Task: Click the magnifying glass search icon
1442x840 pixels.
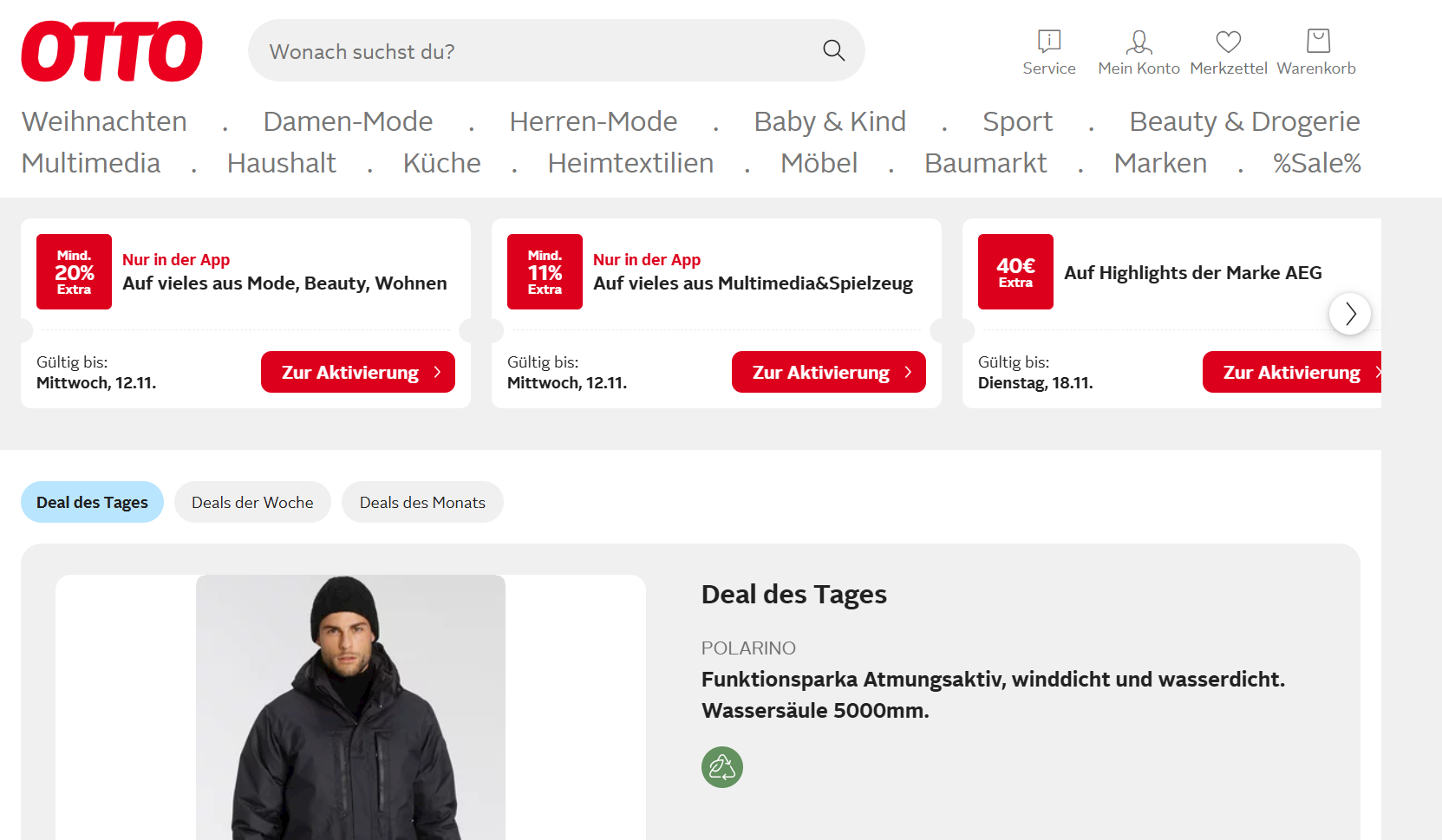Action: point(833,51)
